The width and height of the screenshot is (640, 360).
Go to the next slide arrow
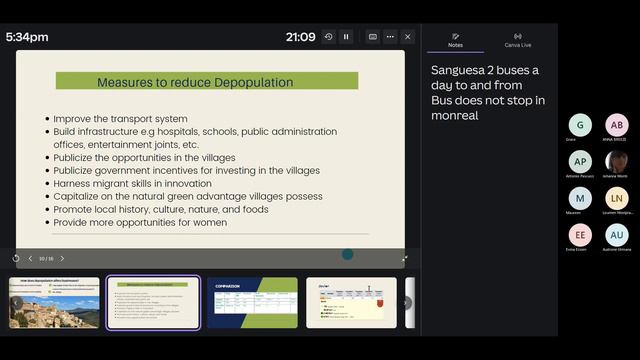point(62,258)
